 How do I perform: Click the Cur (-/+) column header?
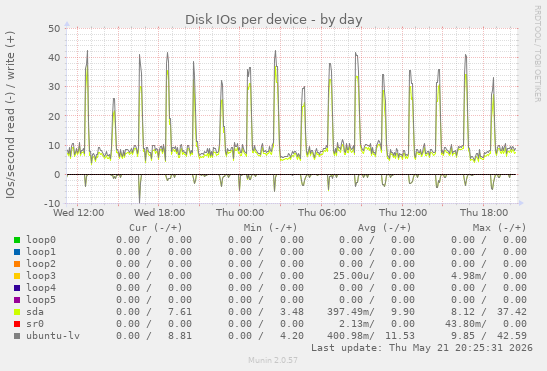click(x=156, y=228)
